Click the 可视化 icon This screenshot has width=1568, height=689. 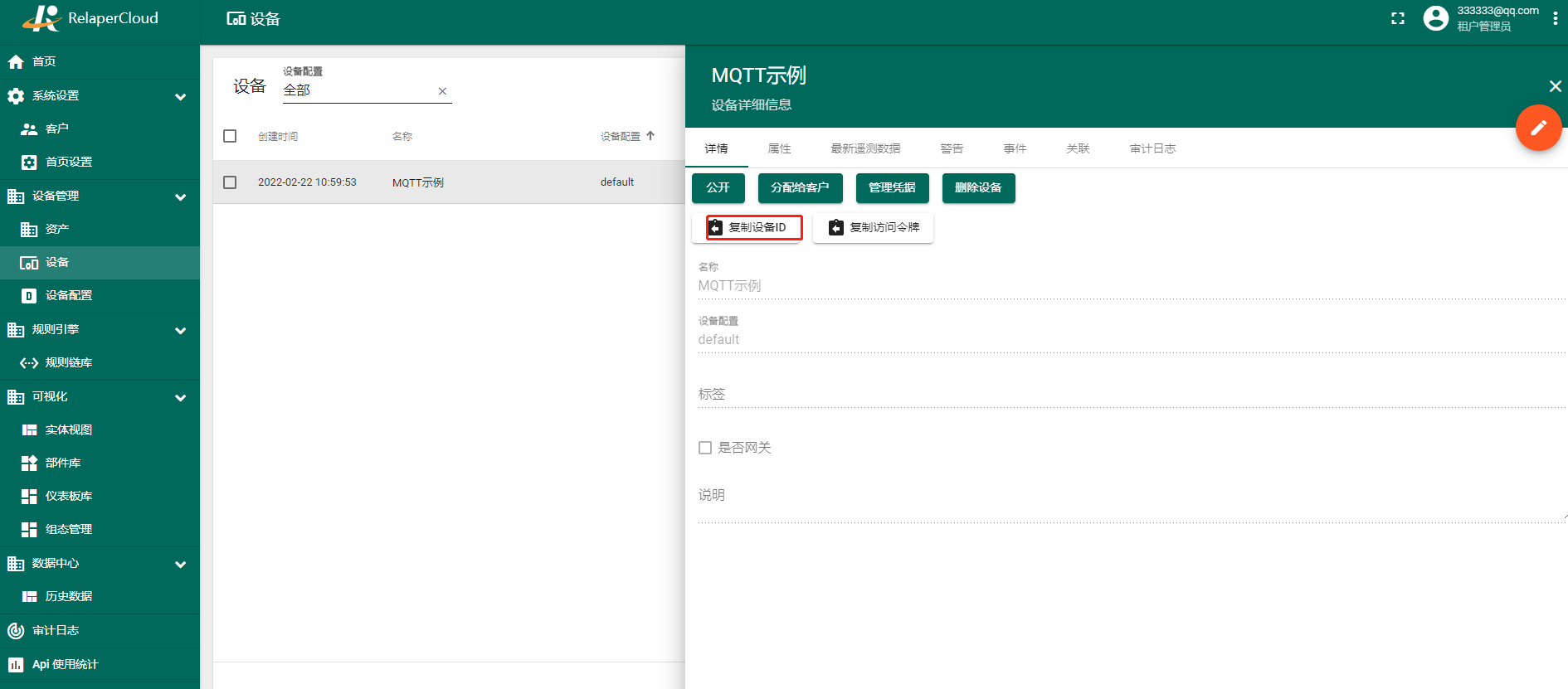pos(16,396)
